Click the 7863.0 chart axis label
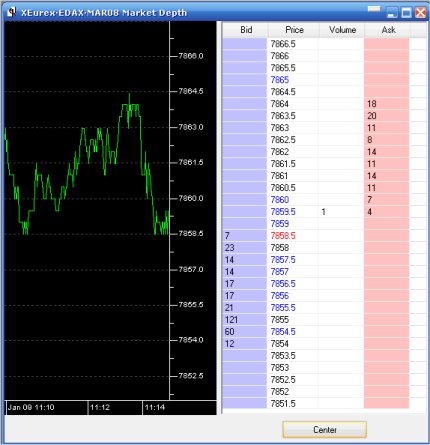 tap(191, 127)
